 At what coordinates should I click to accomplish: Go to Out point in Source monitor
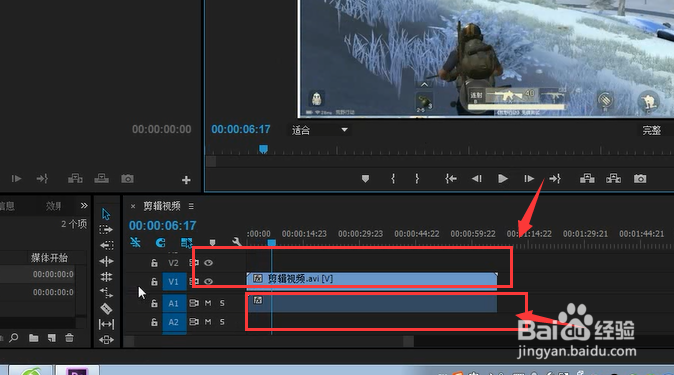pos(42,178)
